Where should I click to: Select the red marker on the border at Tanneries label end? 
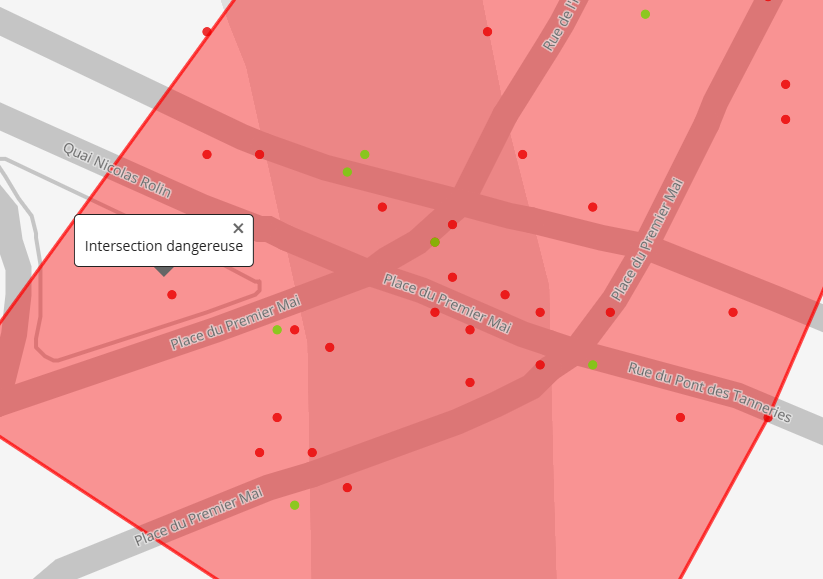[768, 418]
